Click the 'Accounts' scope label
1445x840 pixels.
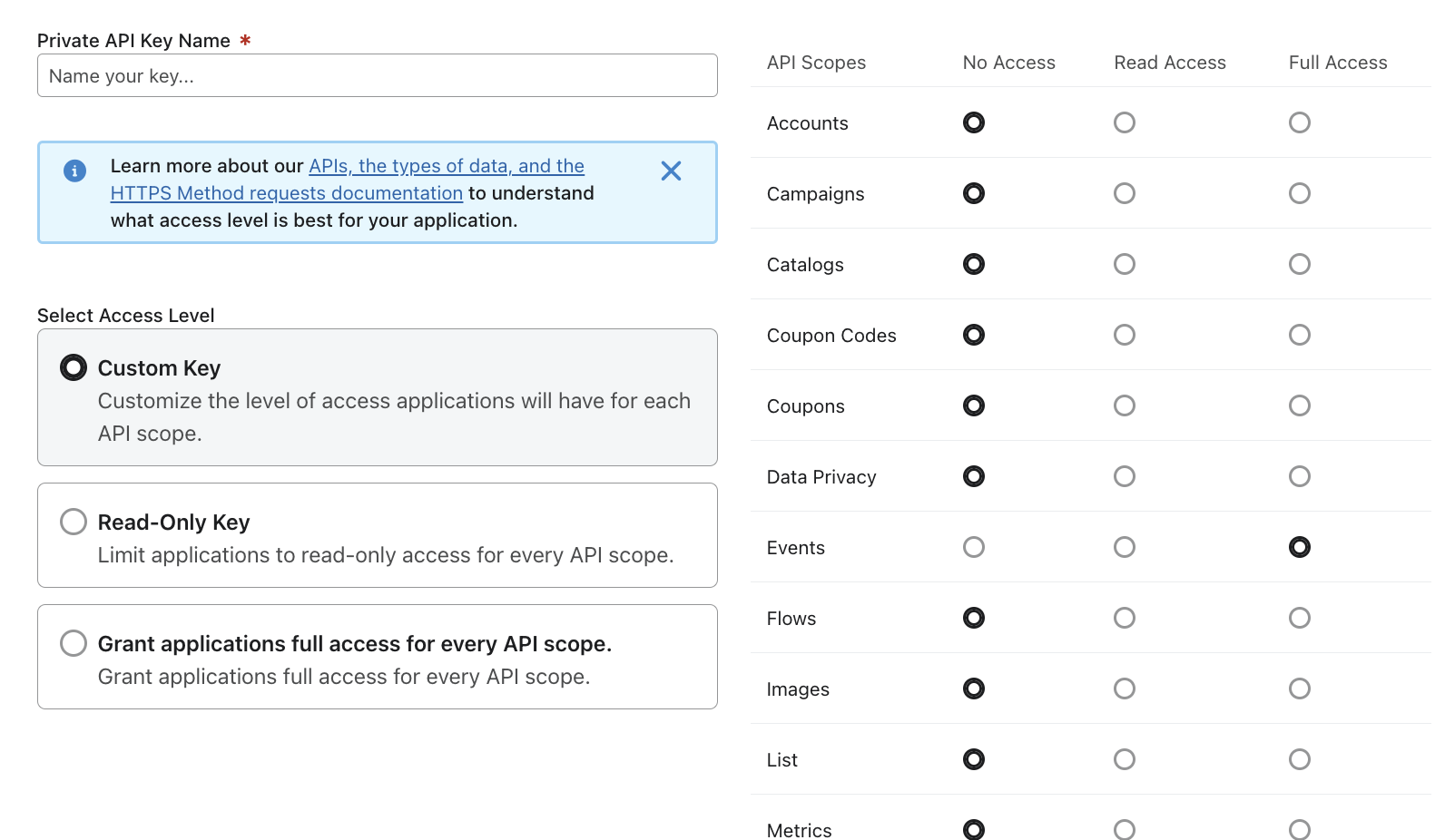click(808, 123)
